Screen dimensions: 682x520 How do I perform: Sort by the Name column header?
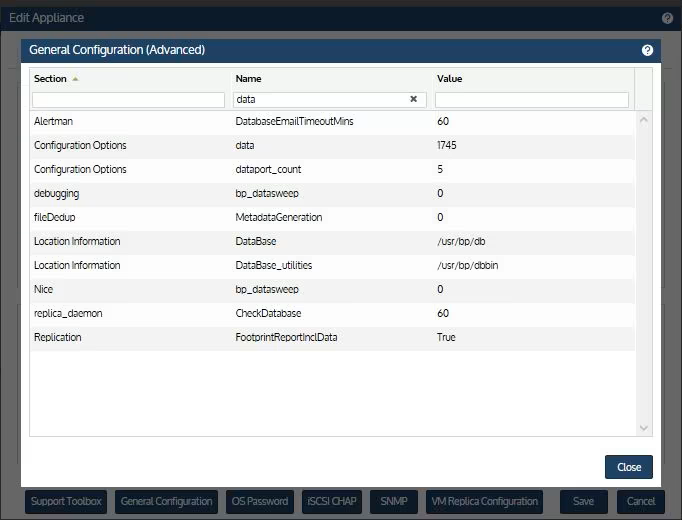click(248, 78)
